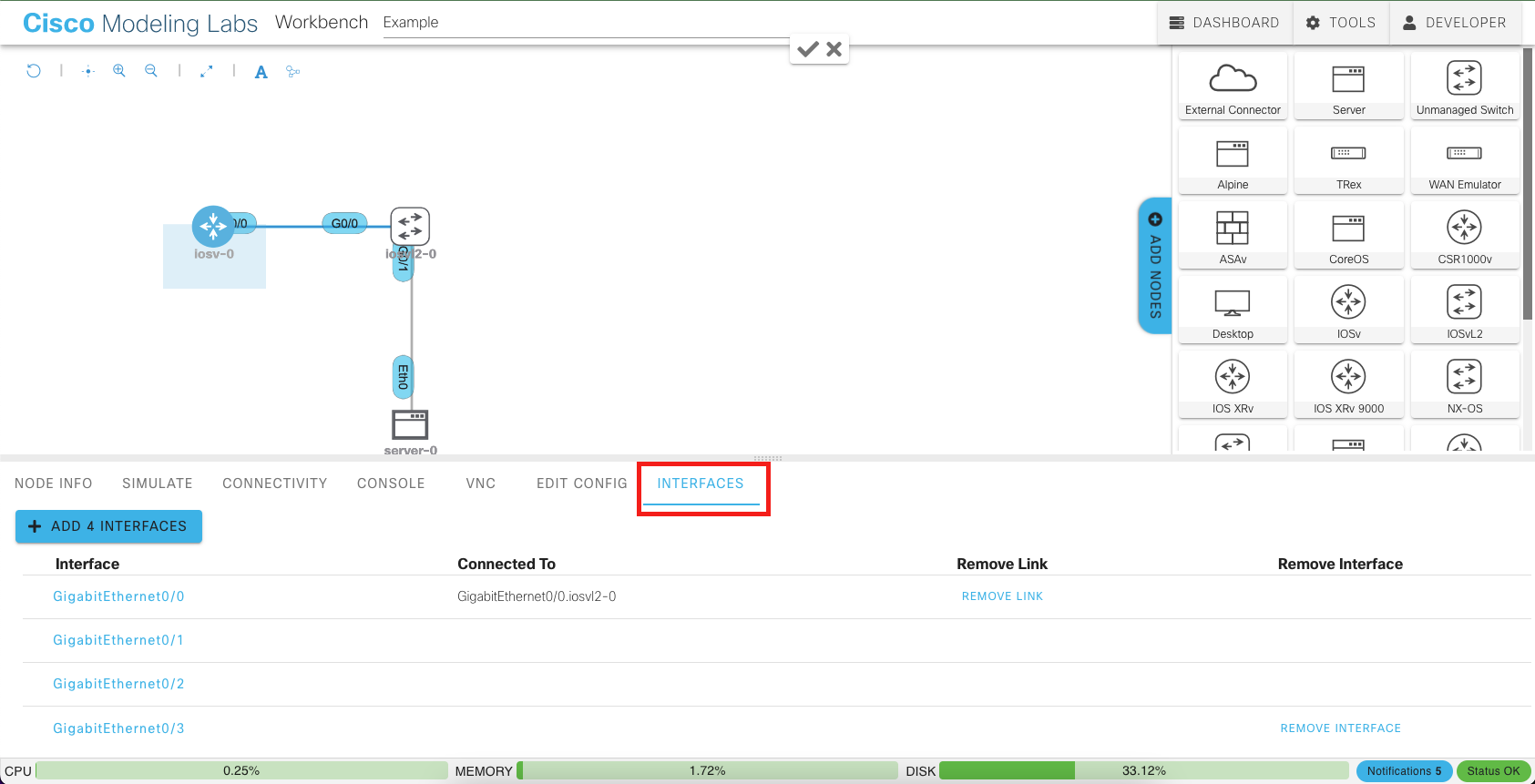Click the node palette vertical scrollbar

[x=1529, y=182]
